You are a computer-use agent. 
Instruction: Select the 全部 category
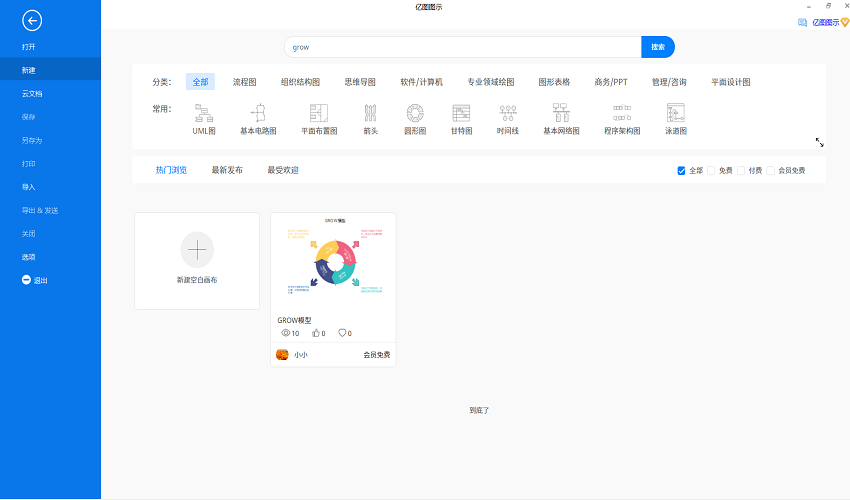200,82
